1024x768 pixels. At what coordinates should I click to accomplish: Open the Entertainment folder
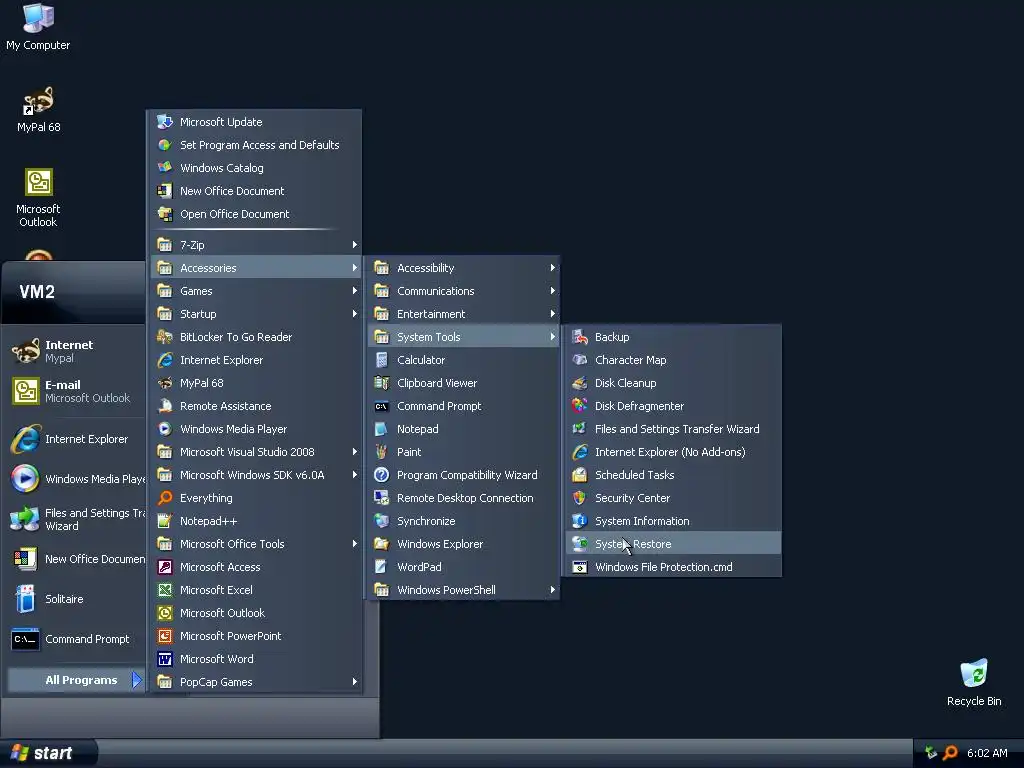click(464, 313)
